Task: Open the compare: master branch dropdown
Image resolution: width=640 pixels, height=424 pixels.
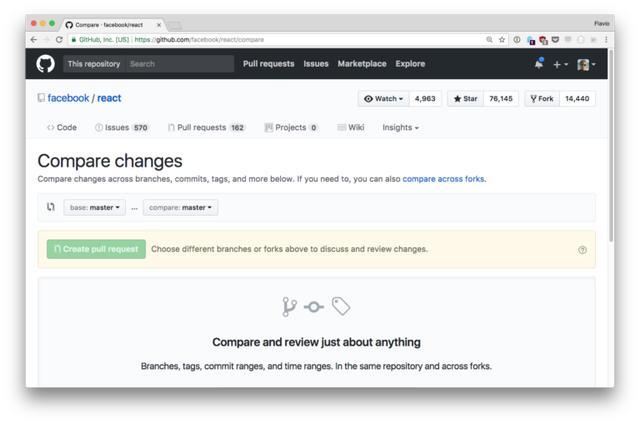Action: click(x=180, y=207)
